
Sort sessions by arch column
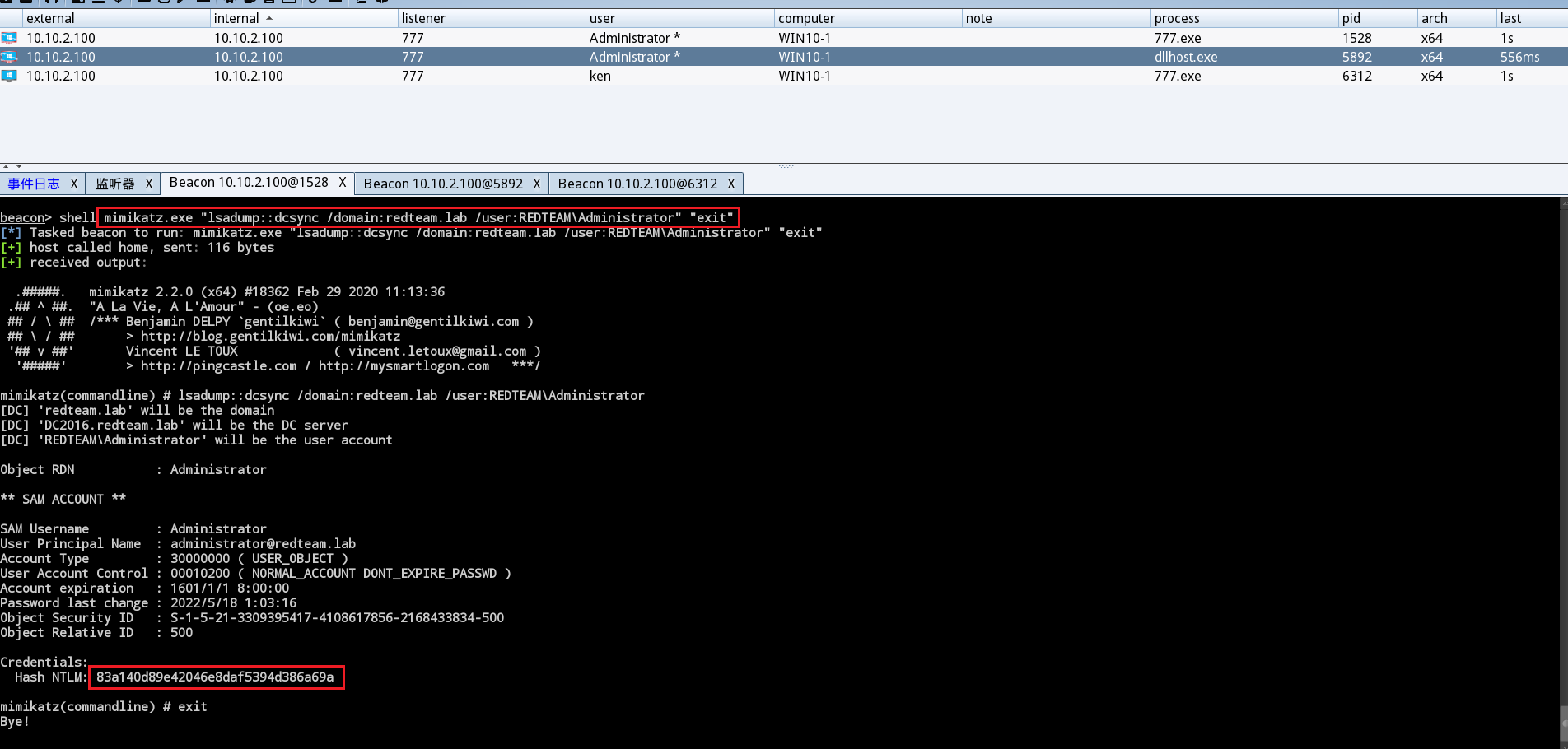(x=1456, y=18)
